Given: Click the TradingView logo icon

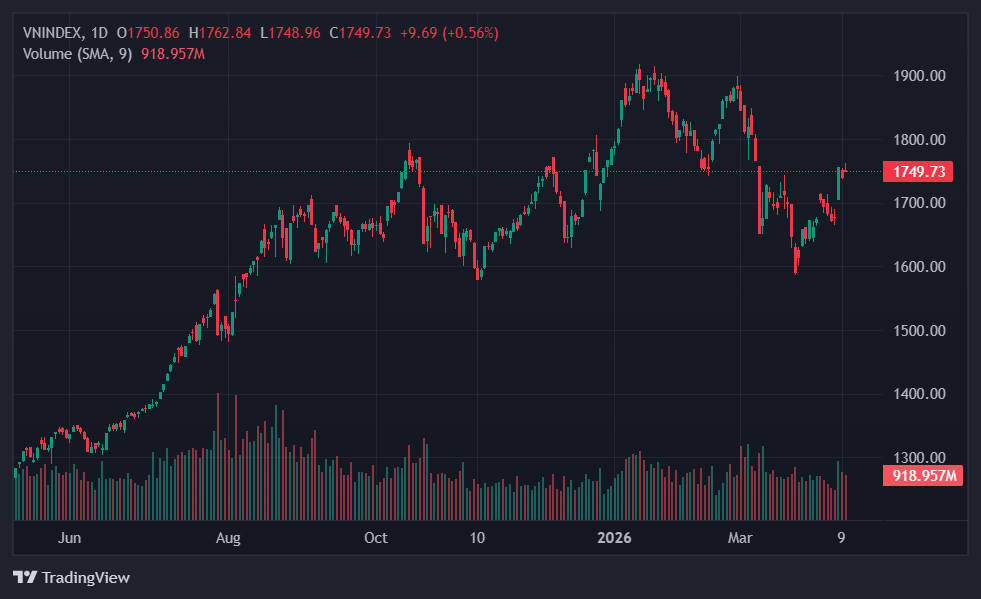Looking at the screenshot, I should (x=25, y=577).
